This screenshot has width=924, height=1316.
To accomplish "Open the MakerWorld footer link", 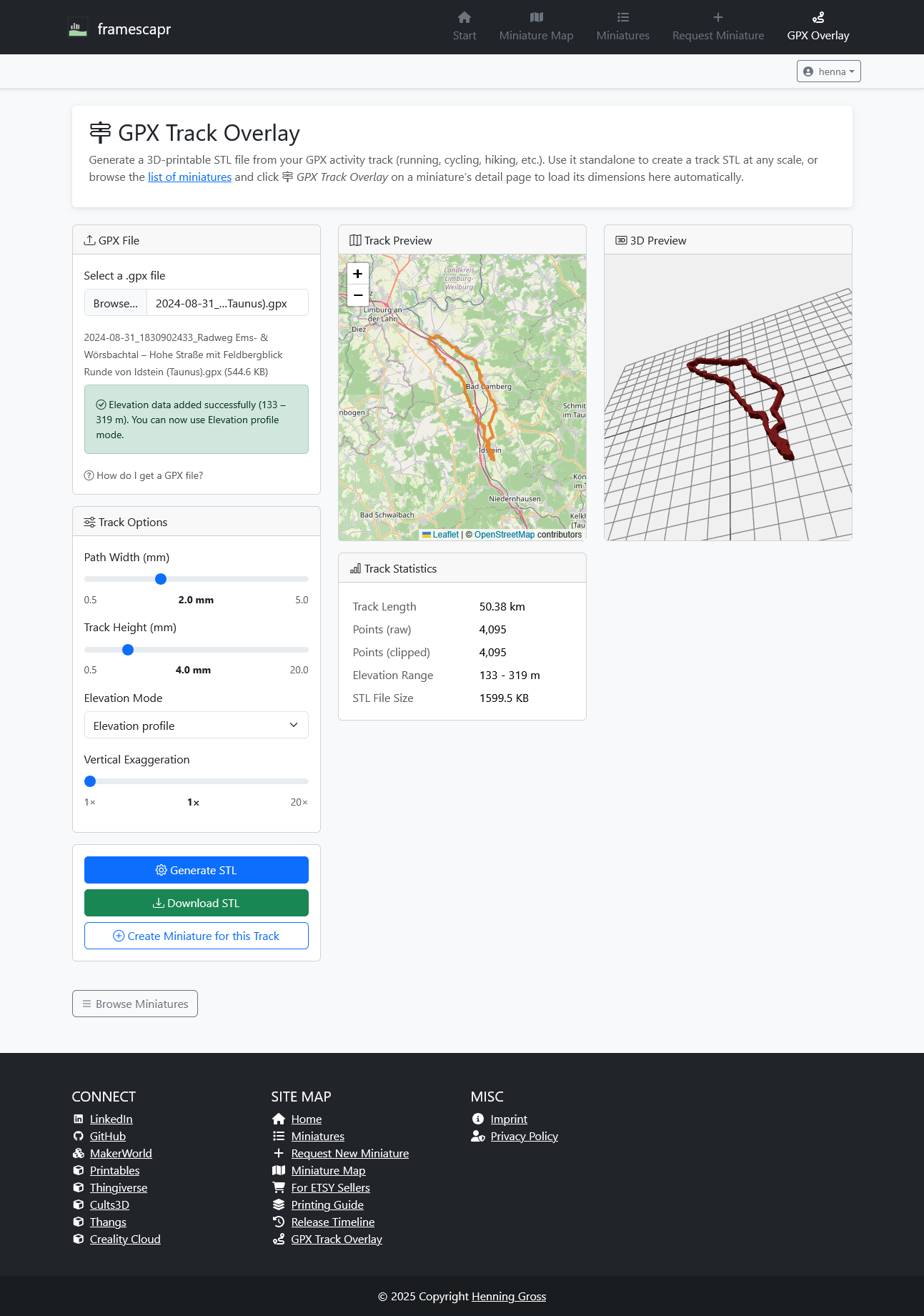I will click(x=121, y=1154).
